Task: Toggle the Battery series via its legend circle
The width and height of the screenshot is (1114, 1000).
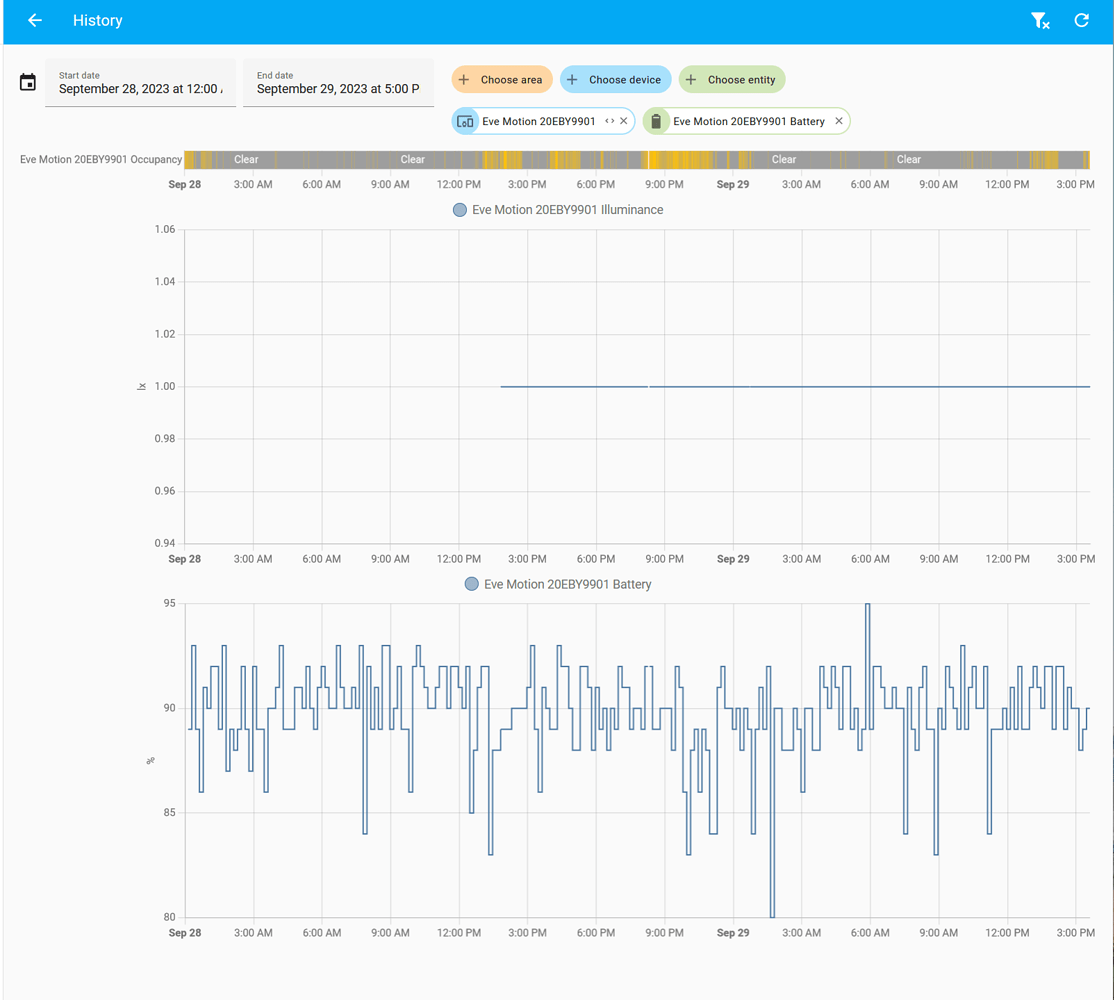Action: point(471,584)
